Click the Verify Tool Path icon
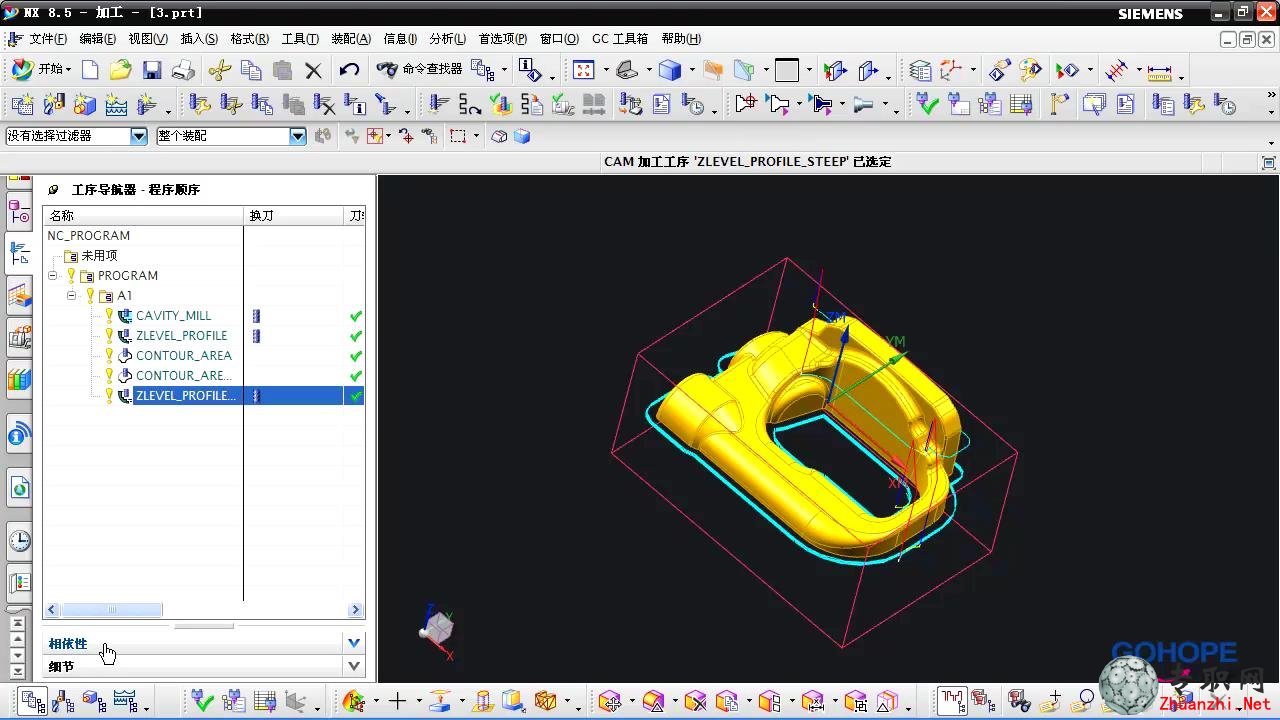This screenshot has width=1280, height=720. click(501, 104)
